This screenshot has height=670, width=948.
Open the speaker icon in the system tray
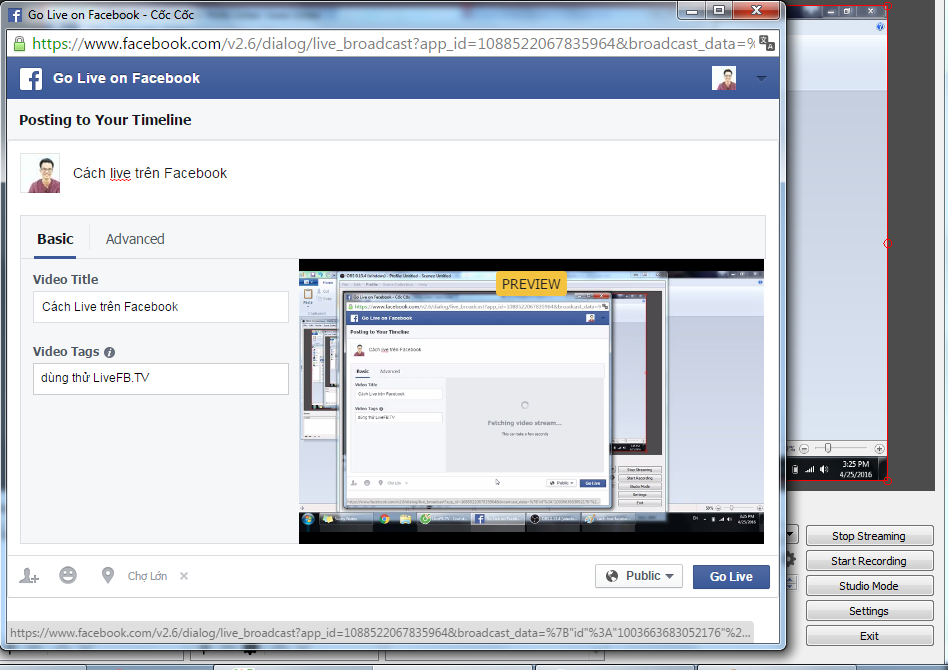point(824,467)
